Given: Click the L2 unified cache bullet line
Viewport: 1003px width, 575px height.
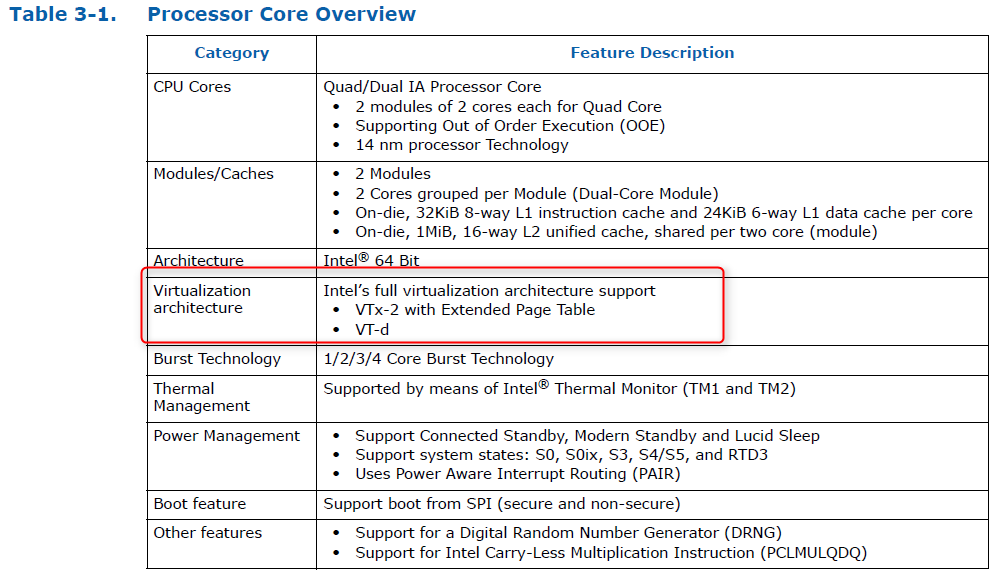Looking at the screenshot, I should (x=616, y=232).
